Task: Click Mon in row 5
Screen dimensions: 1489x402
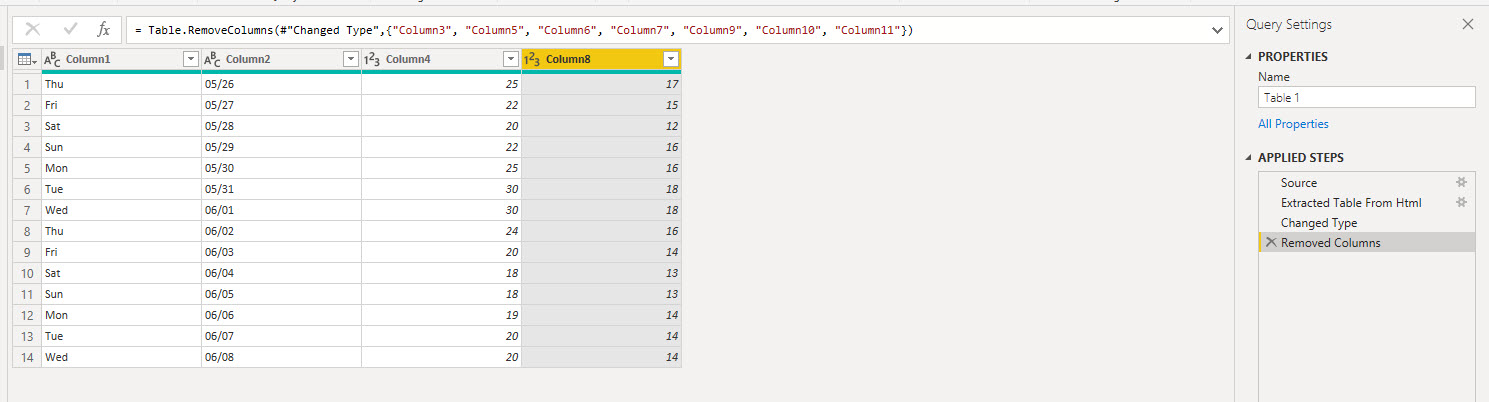Action: click(121, 168)
